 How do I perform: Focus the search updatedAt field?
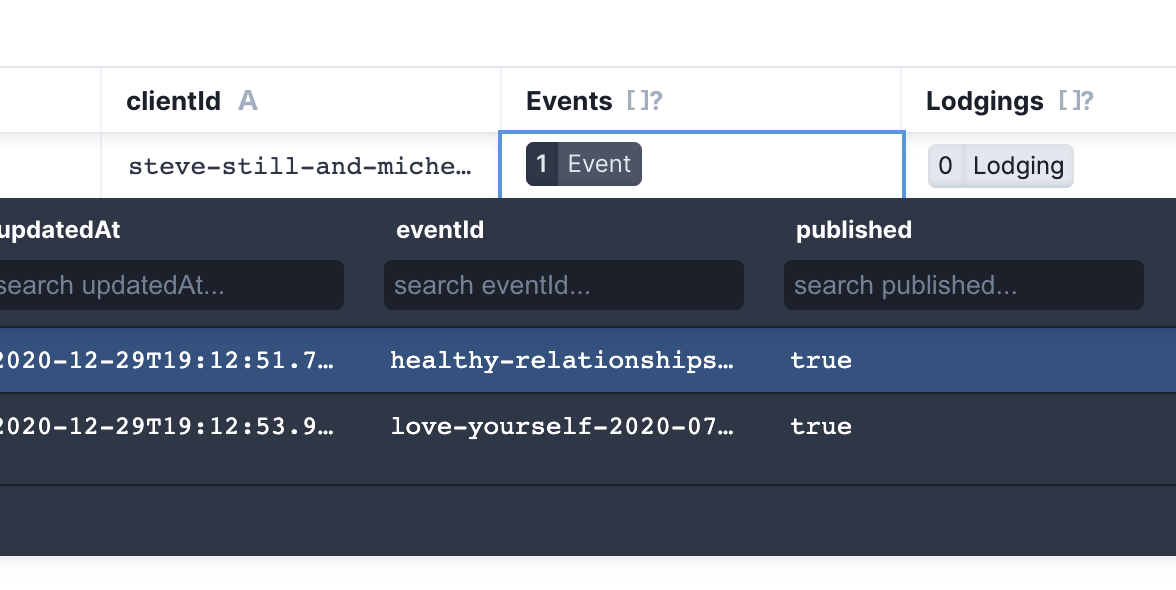coord(172,285)
